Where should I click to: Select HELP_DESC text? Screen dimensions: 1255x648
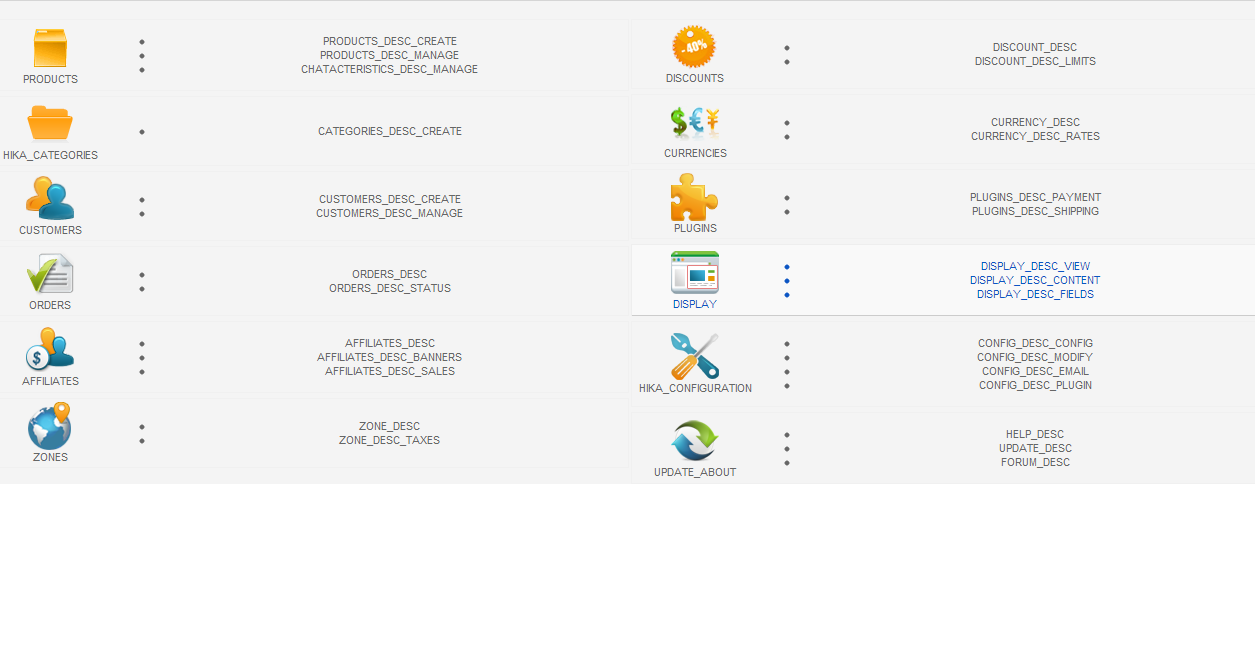1035,434
